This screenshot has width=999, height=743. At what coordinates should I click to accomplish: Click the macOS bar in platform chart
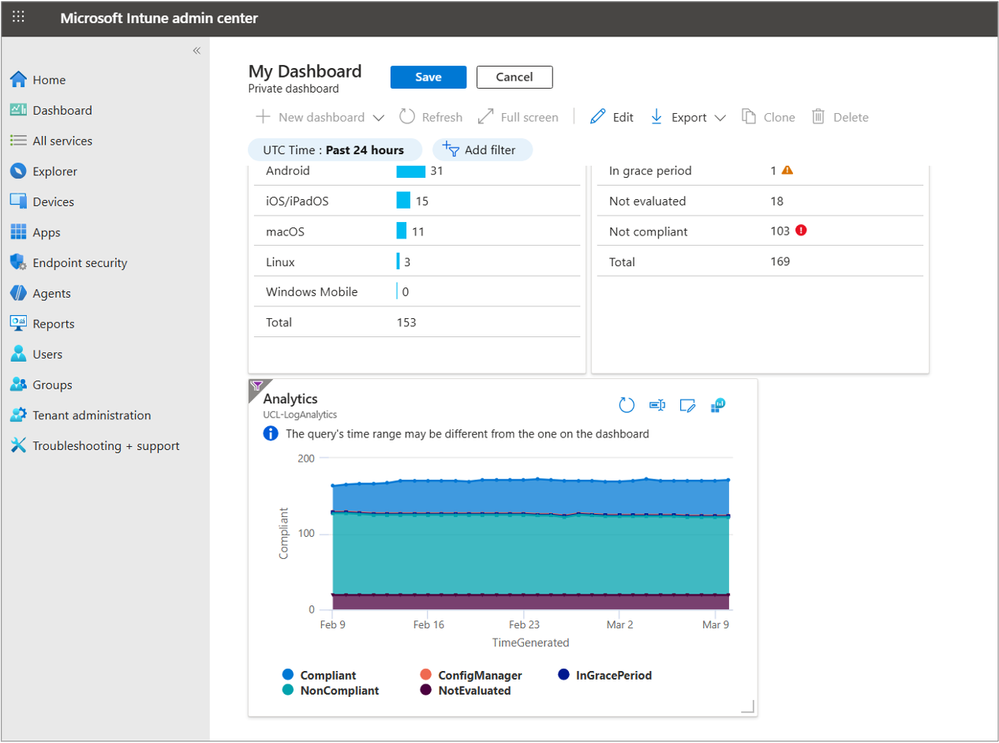click(x=401, y=231)
